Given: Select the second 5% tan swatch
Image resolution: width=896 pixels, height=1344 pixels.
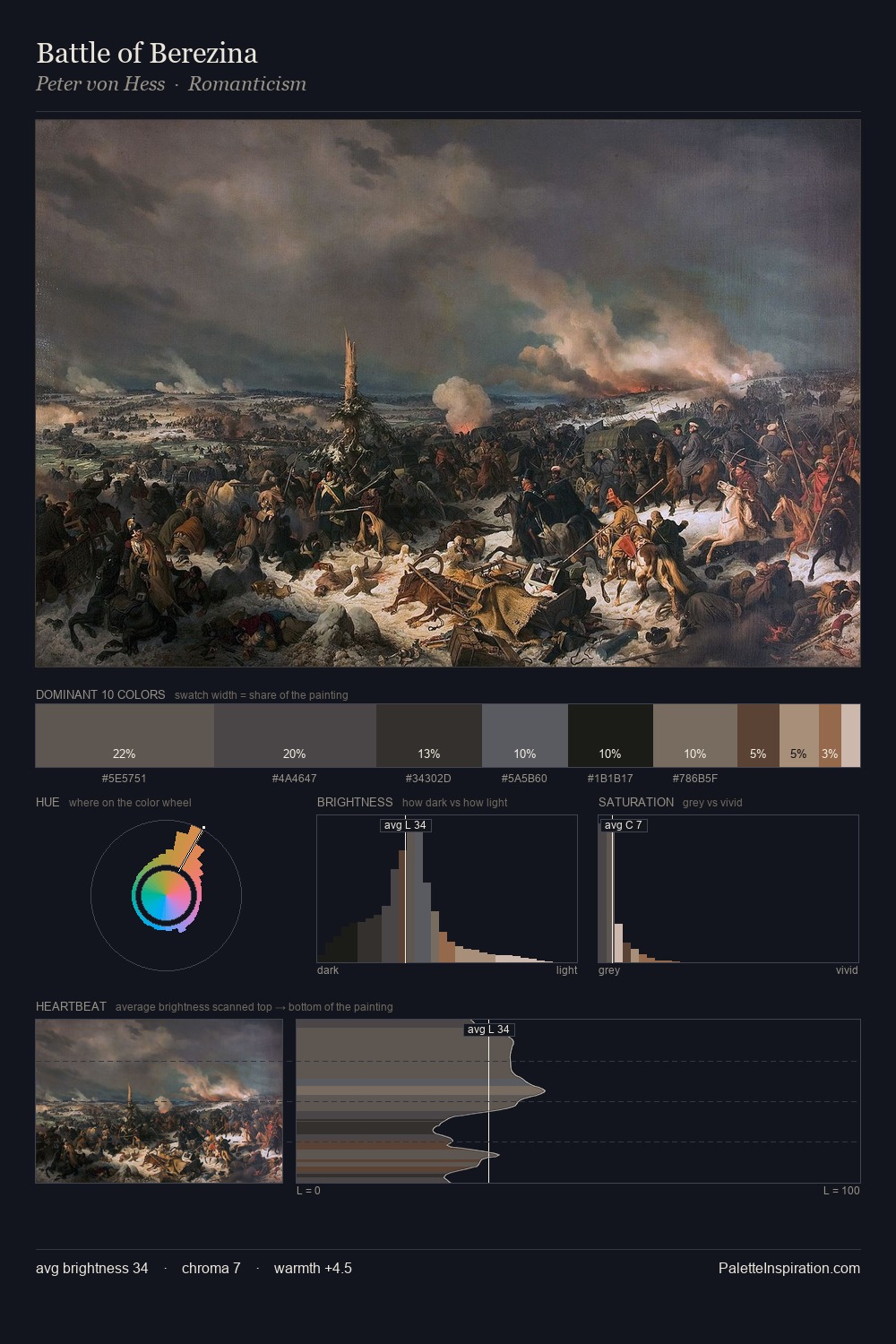Looking at the screenshot, I should click(798, 736).
